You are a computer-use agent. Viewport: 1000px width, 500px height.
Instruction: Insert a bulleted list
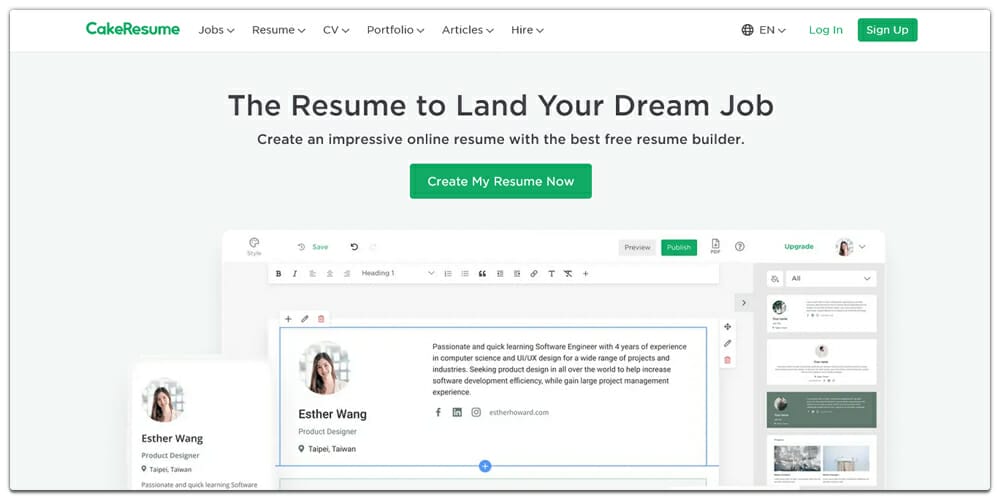(x=465, y=274)
